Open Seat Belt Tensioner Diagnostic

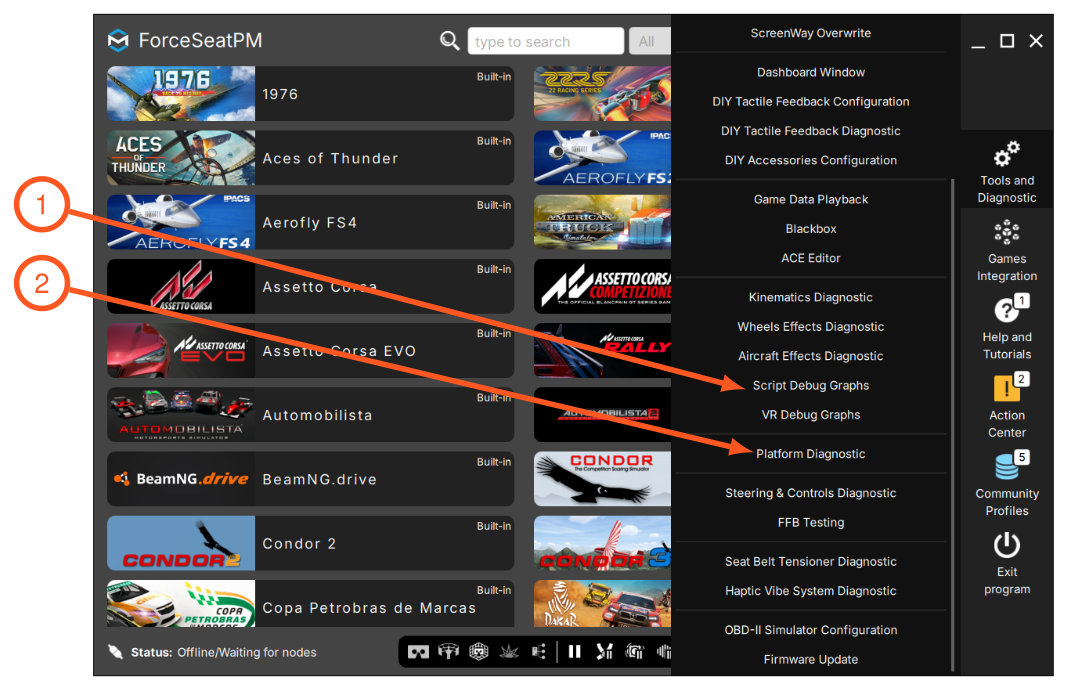click(x=811, y=562)
